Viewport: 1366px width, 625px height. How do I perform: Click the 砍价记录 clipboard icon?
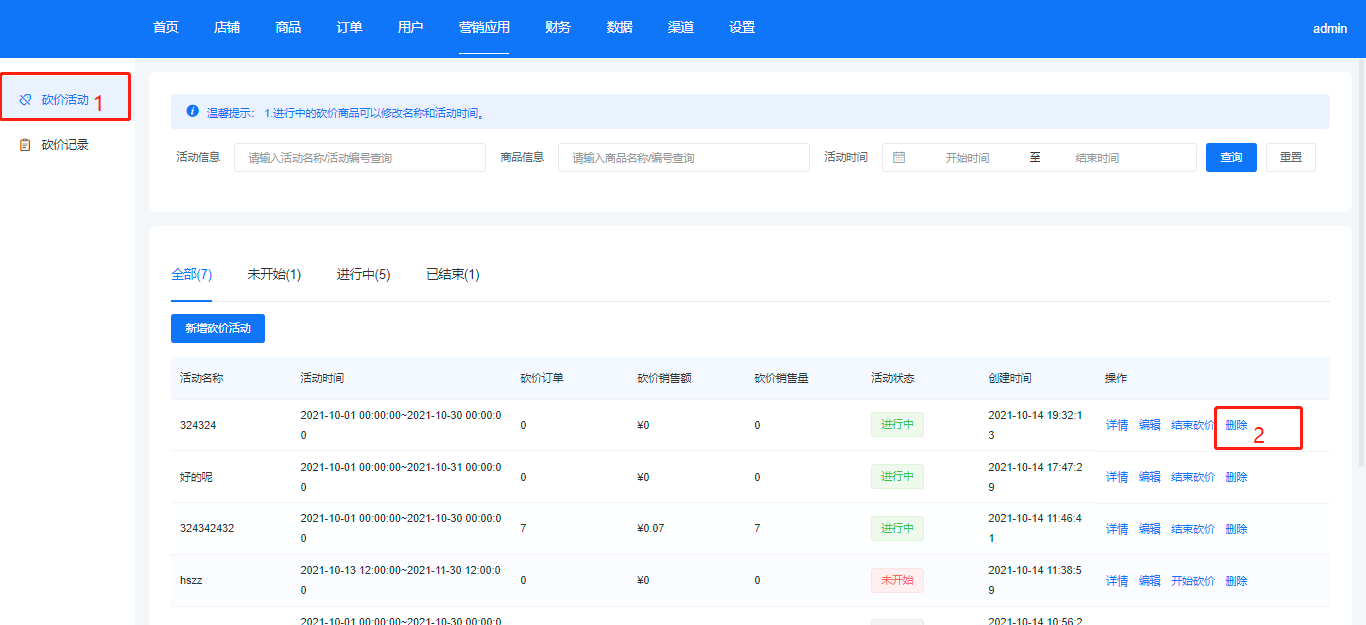coord(26,145)
